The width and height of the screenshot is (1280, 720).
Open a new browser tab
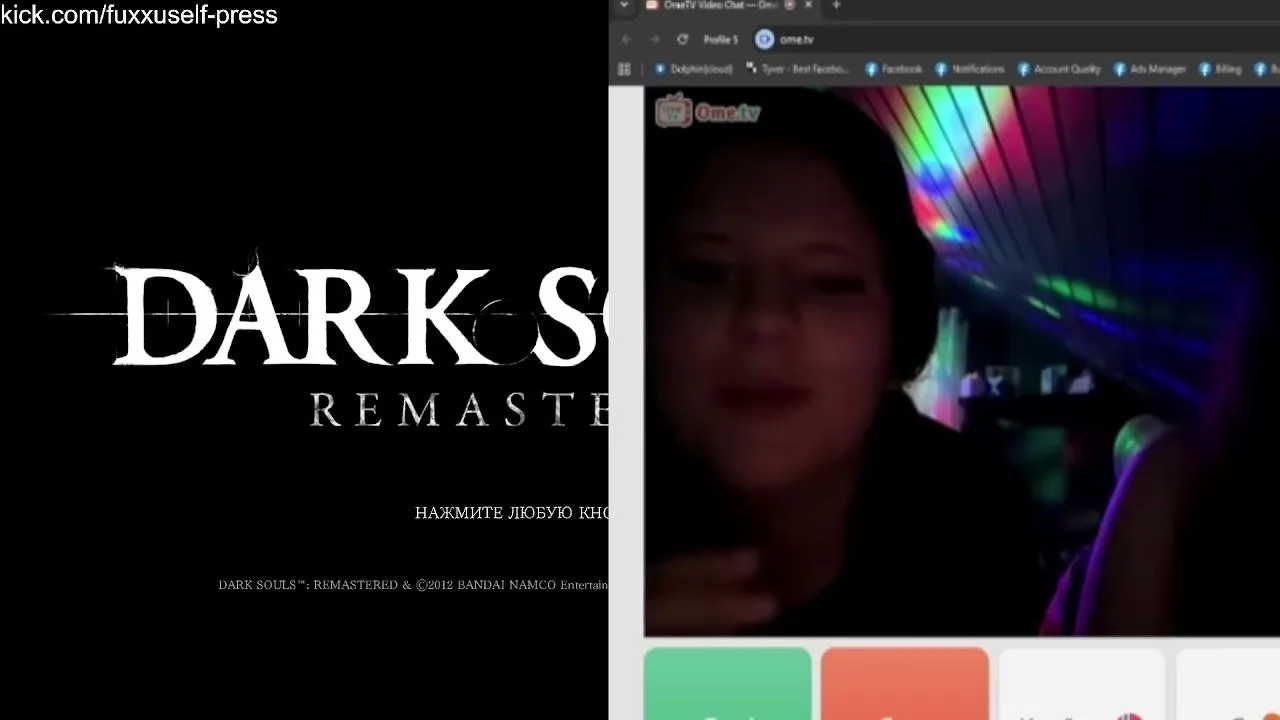(836, 5)
